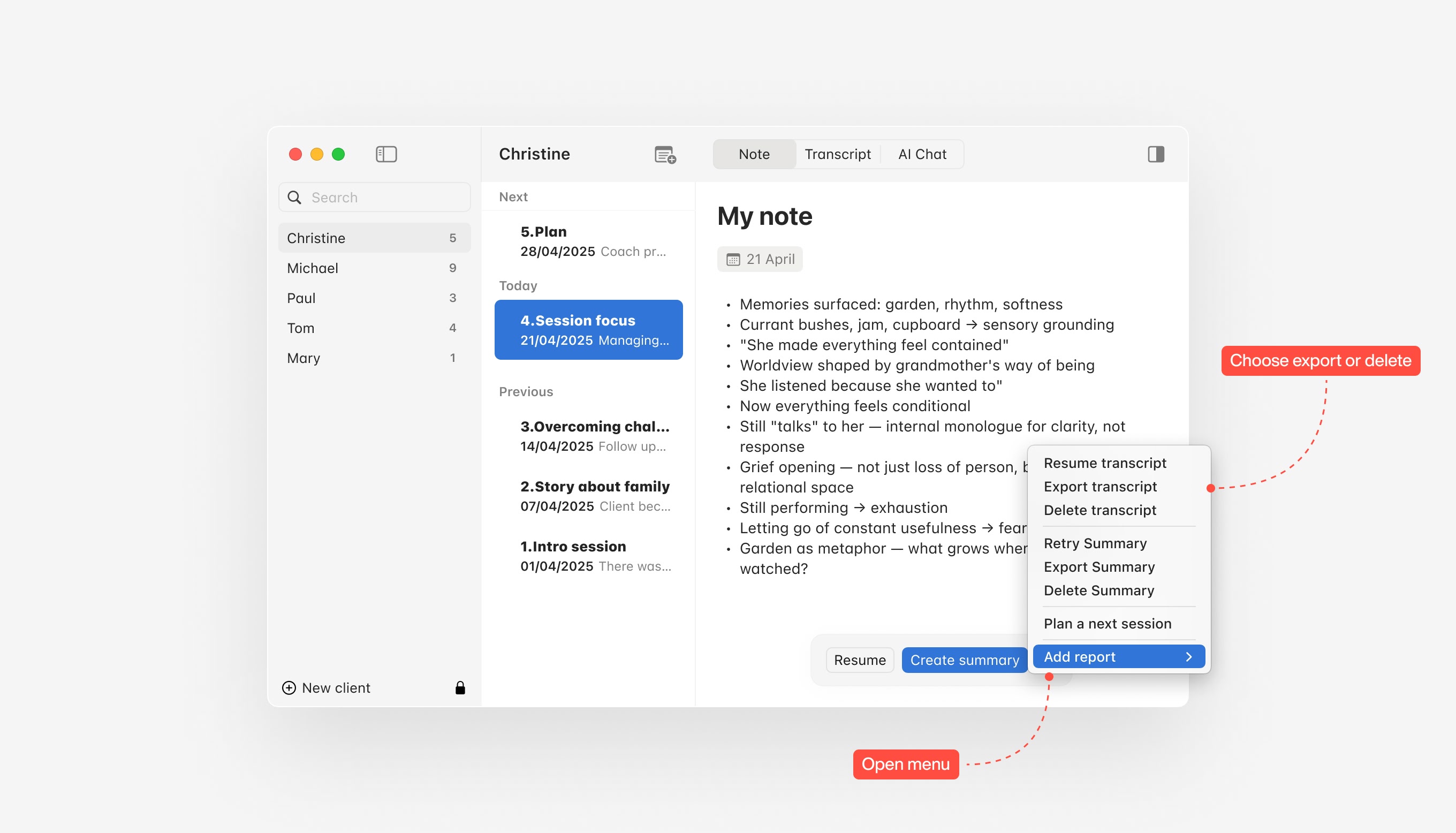1456x833 pixels.
Task: Choose Delete Summary from the menu
Action: 1098,590
